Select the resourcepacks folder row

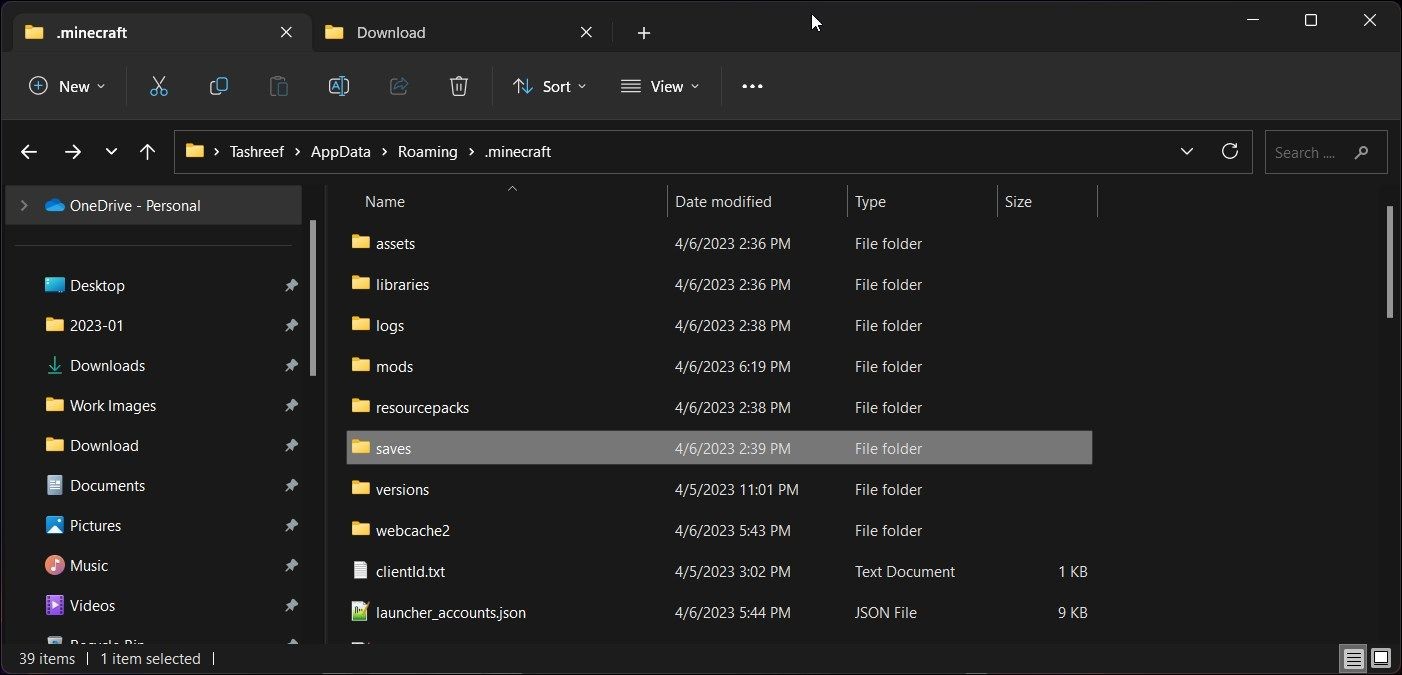[x=719, y=407]
